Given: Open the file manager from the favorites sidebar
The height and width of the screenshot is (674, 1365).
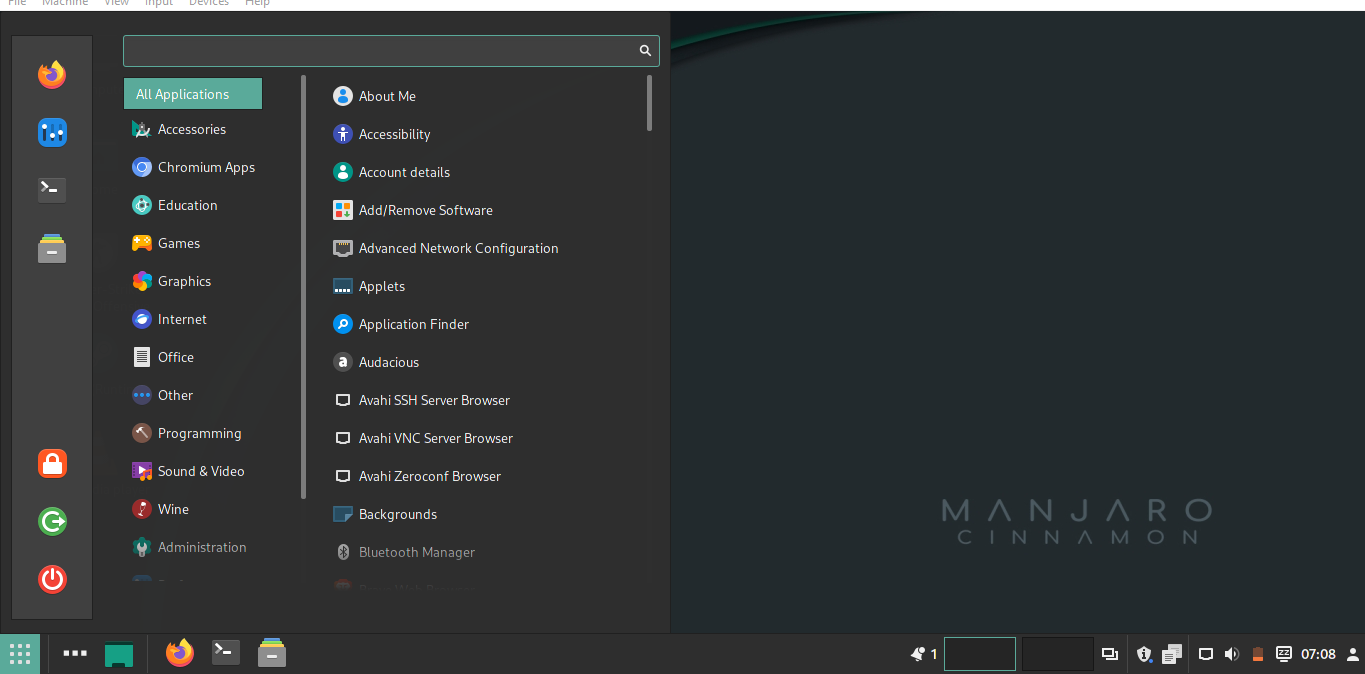Looking at the screenshot, I should [52, 248].
